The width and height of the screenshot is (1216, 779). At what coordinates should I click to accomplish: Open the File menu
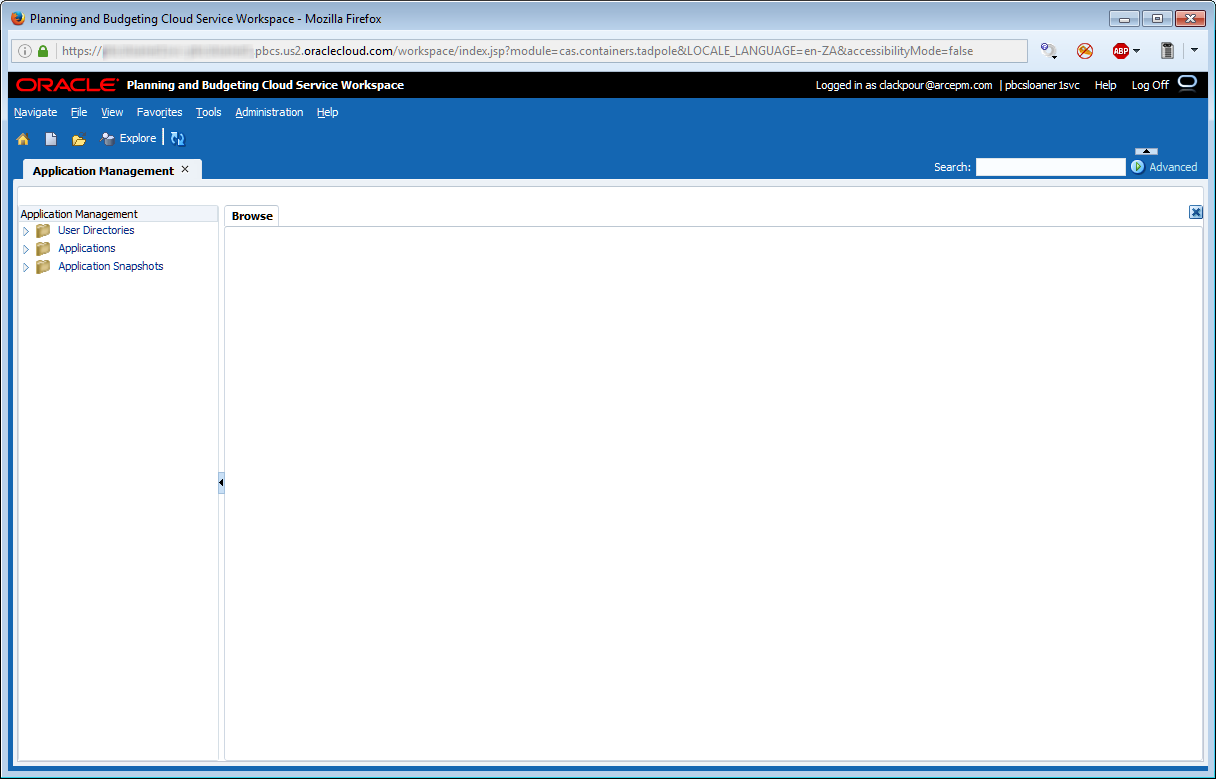click(79, 112)
